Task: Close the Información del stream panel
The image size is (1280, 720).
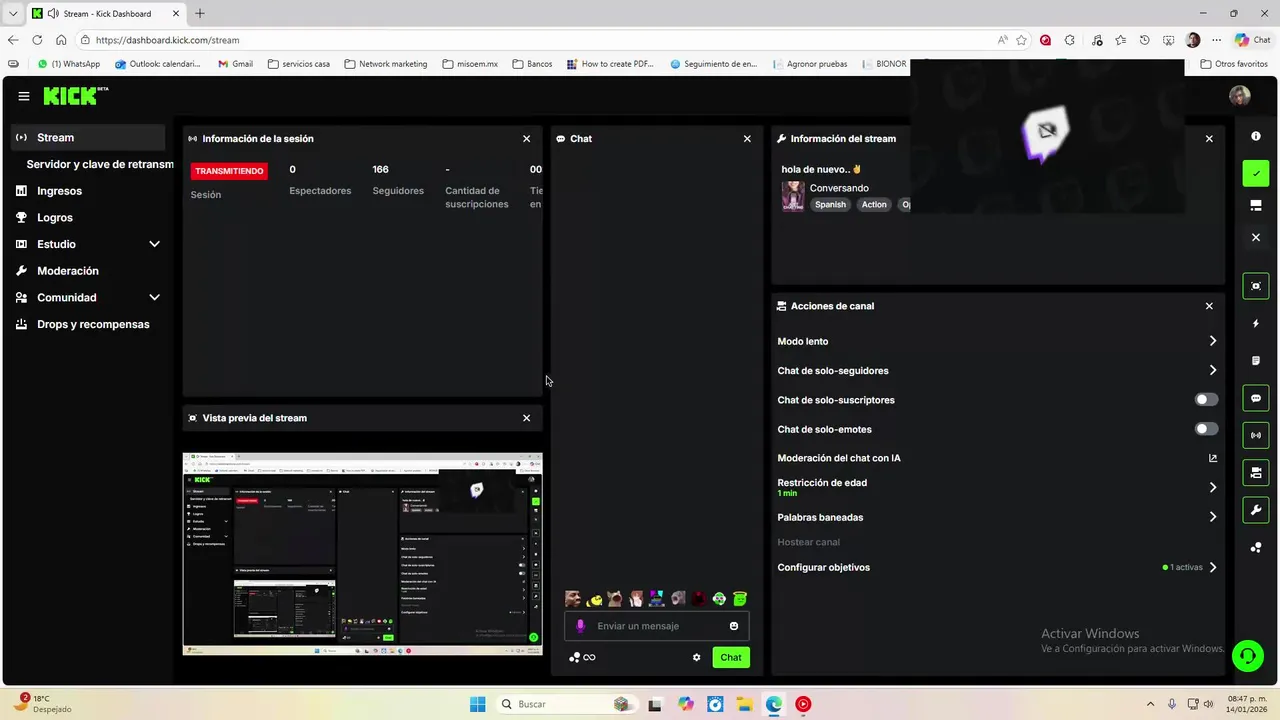Action: (x=1209, y=139)
